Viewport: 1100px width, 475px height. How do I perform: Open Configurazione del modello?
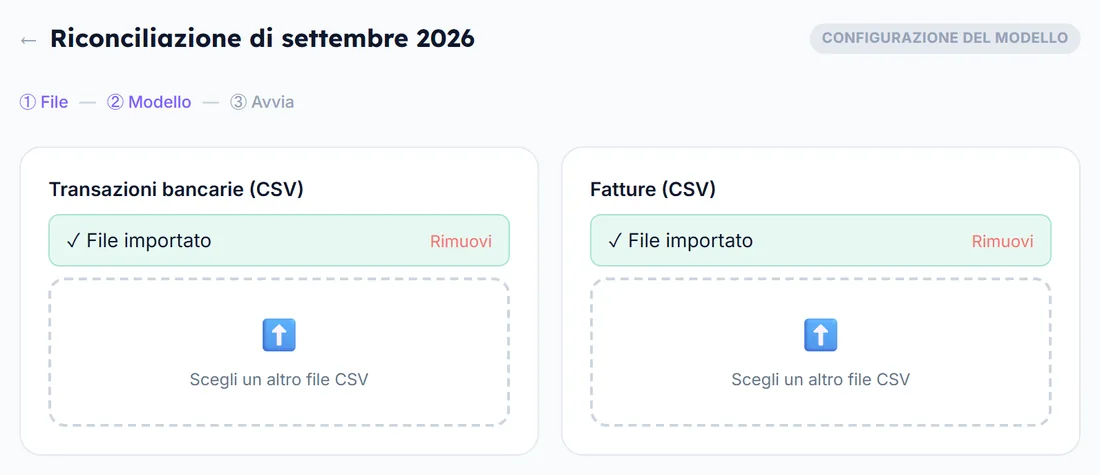(x=945, y=38)
